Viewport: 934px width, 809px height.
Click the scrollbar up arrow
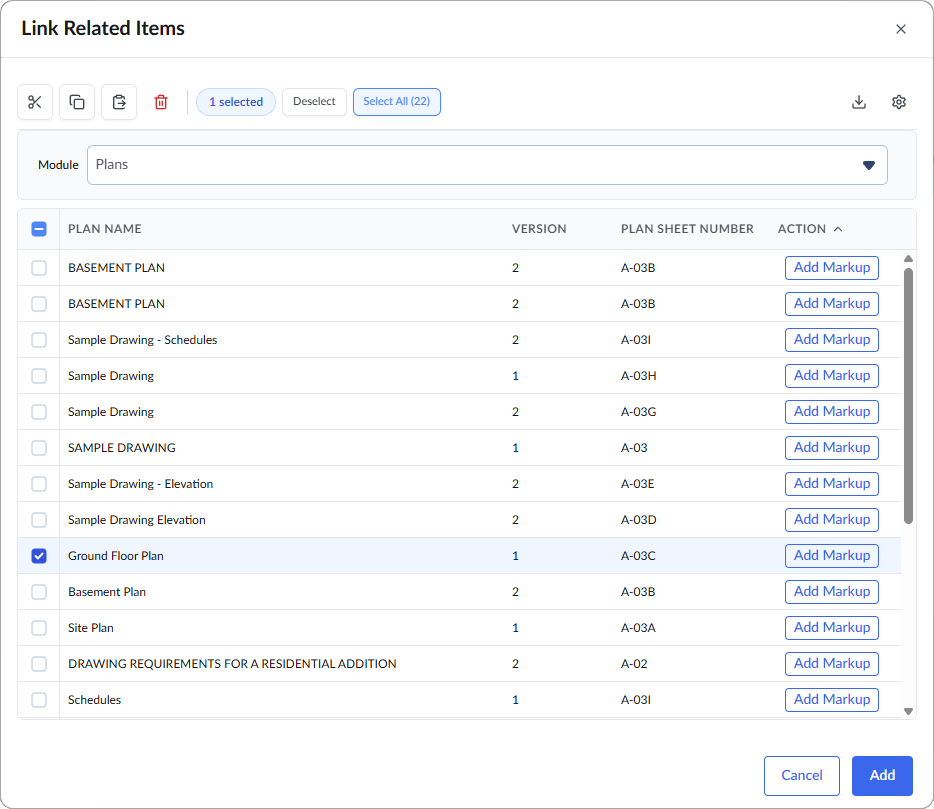pyautogui.click(x=908, y=259)
